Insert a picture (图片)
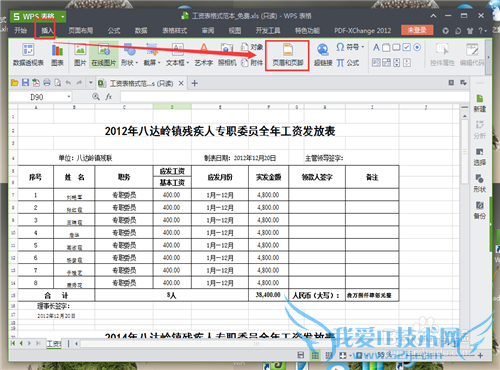Screen dimensions: 500x370 [x=80, y=55]
